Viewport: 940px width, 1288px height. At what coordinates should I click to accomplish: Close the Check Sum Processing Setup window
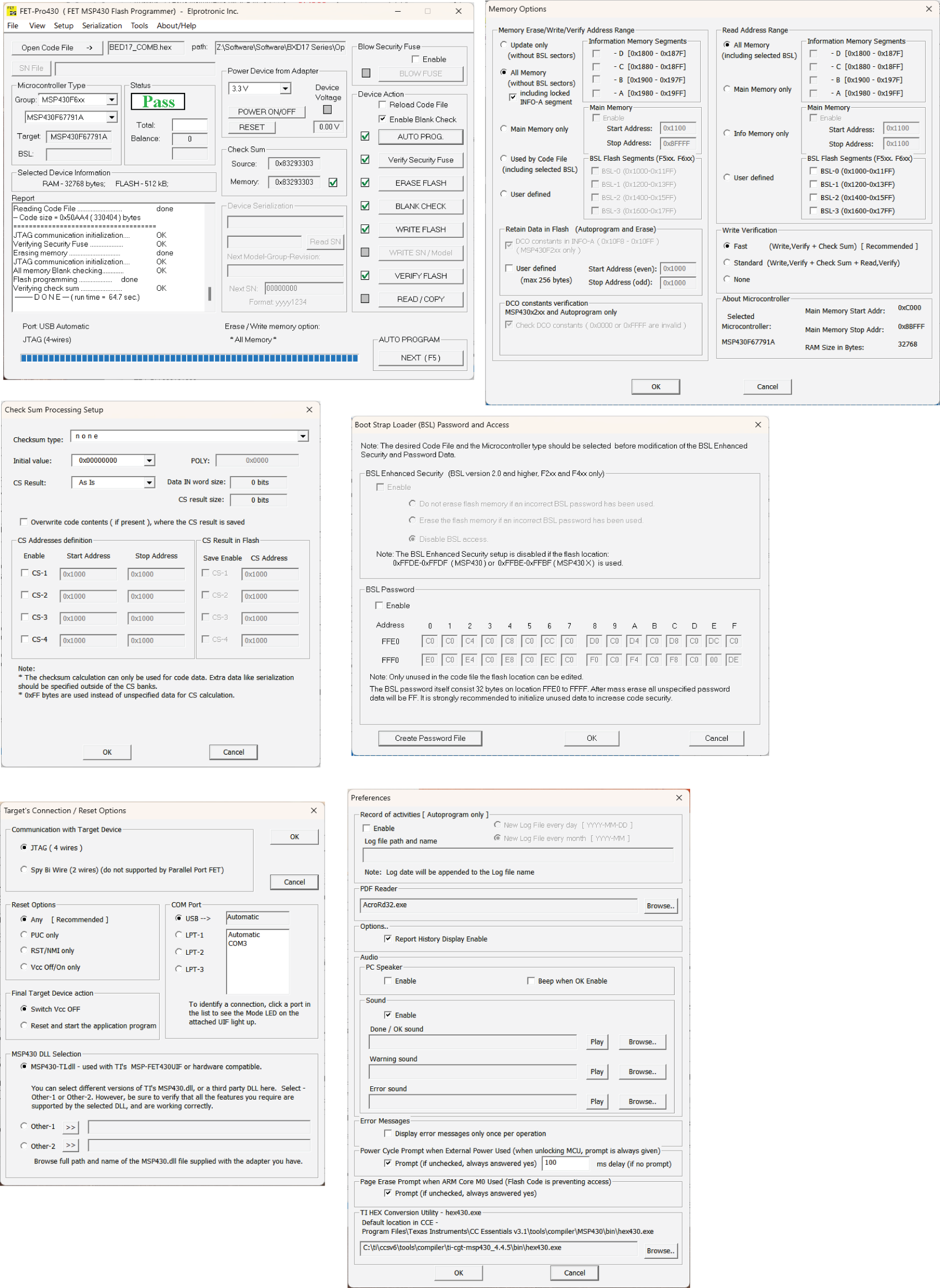click(x=310, y=410)
